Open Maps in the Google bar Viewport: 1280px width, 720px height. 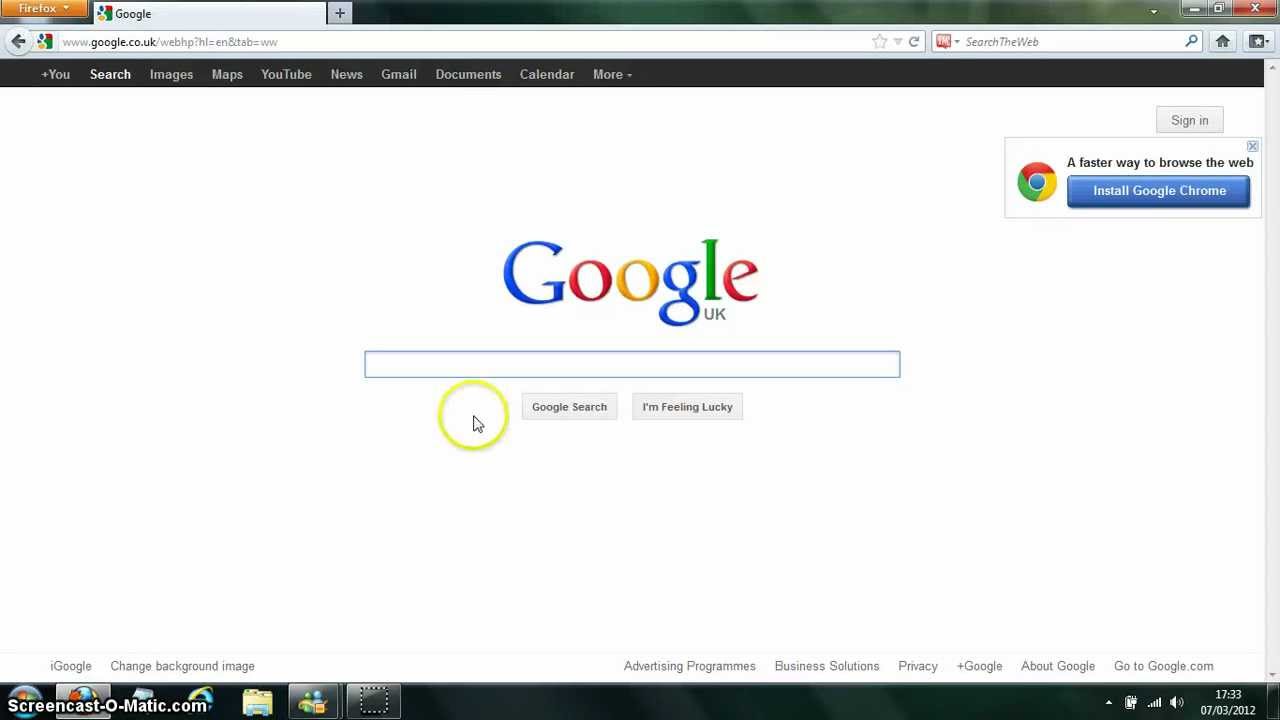pyautogui.click(x=227, y=74)
